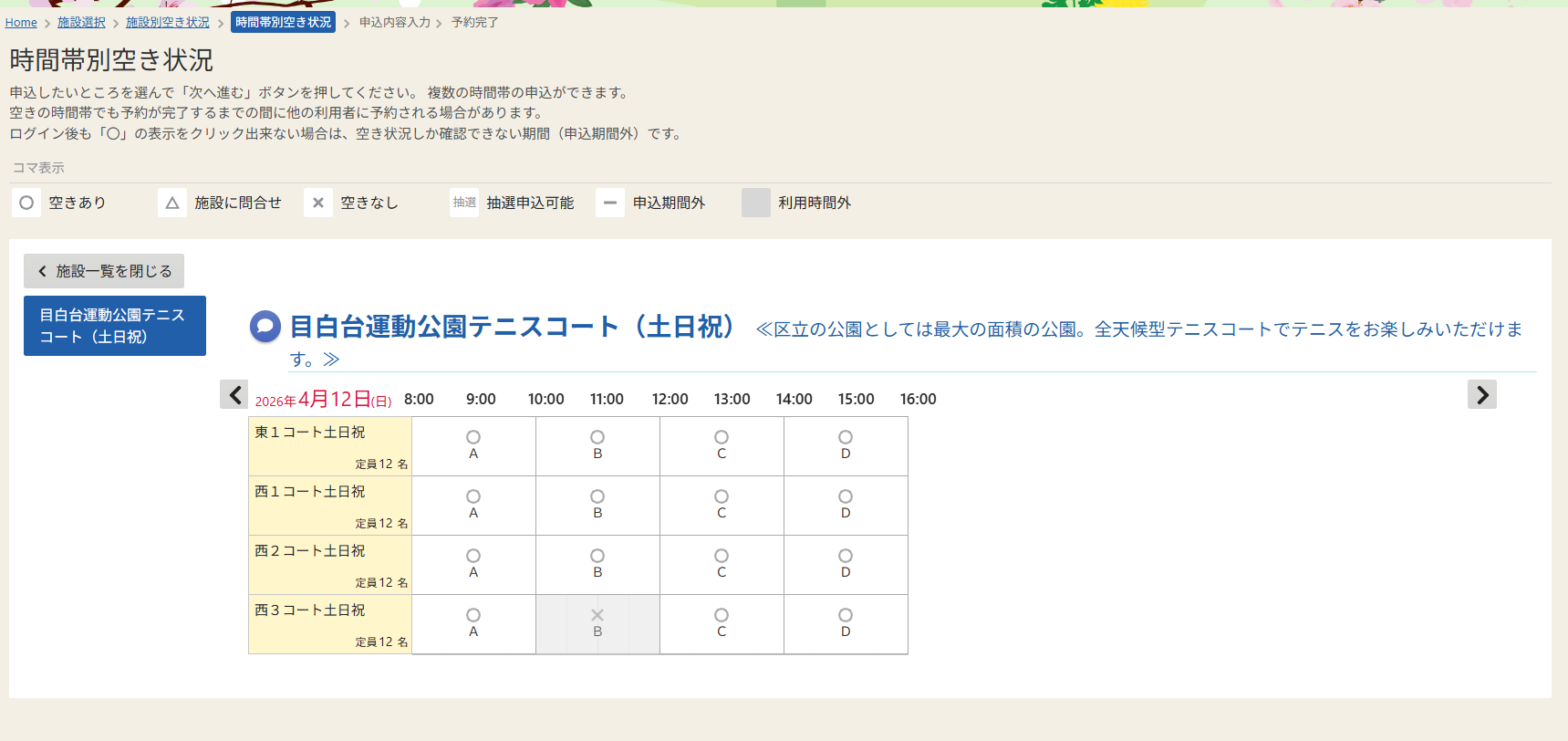The image size is (1568, 741).
Task: Click the 利用時間外 gray legend swatch
Action: pyautogui.click(x=756, y=203)
